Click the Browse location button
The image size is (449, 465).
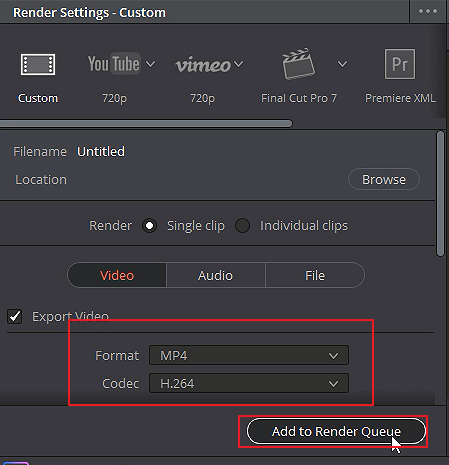tap(384, 179)
